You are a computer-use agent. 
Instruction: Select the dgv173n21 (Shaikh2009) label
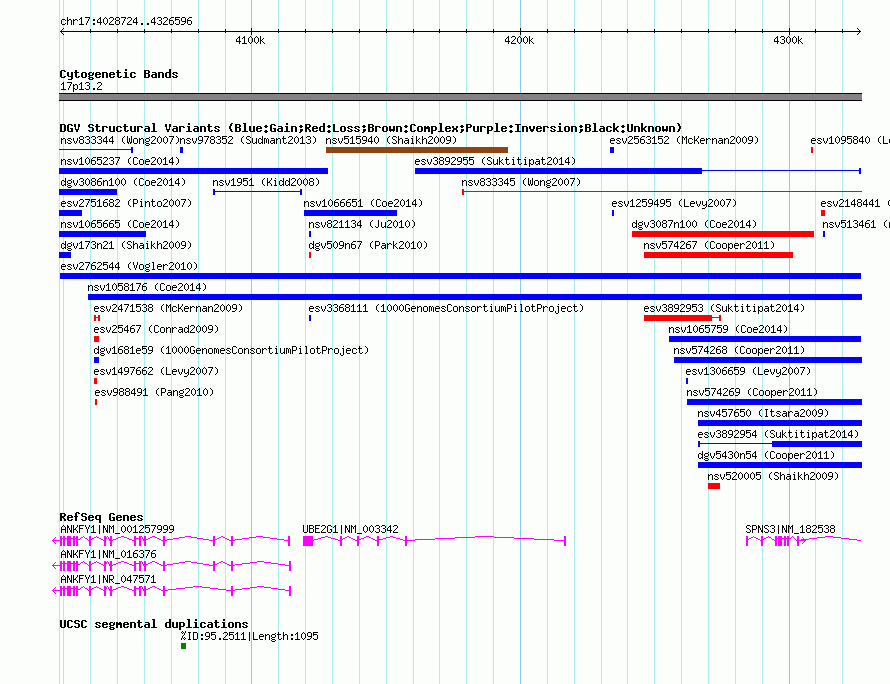point(126,245)
